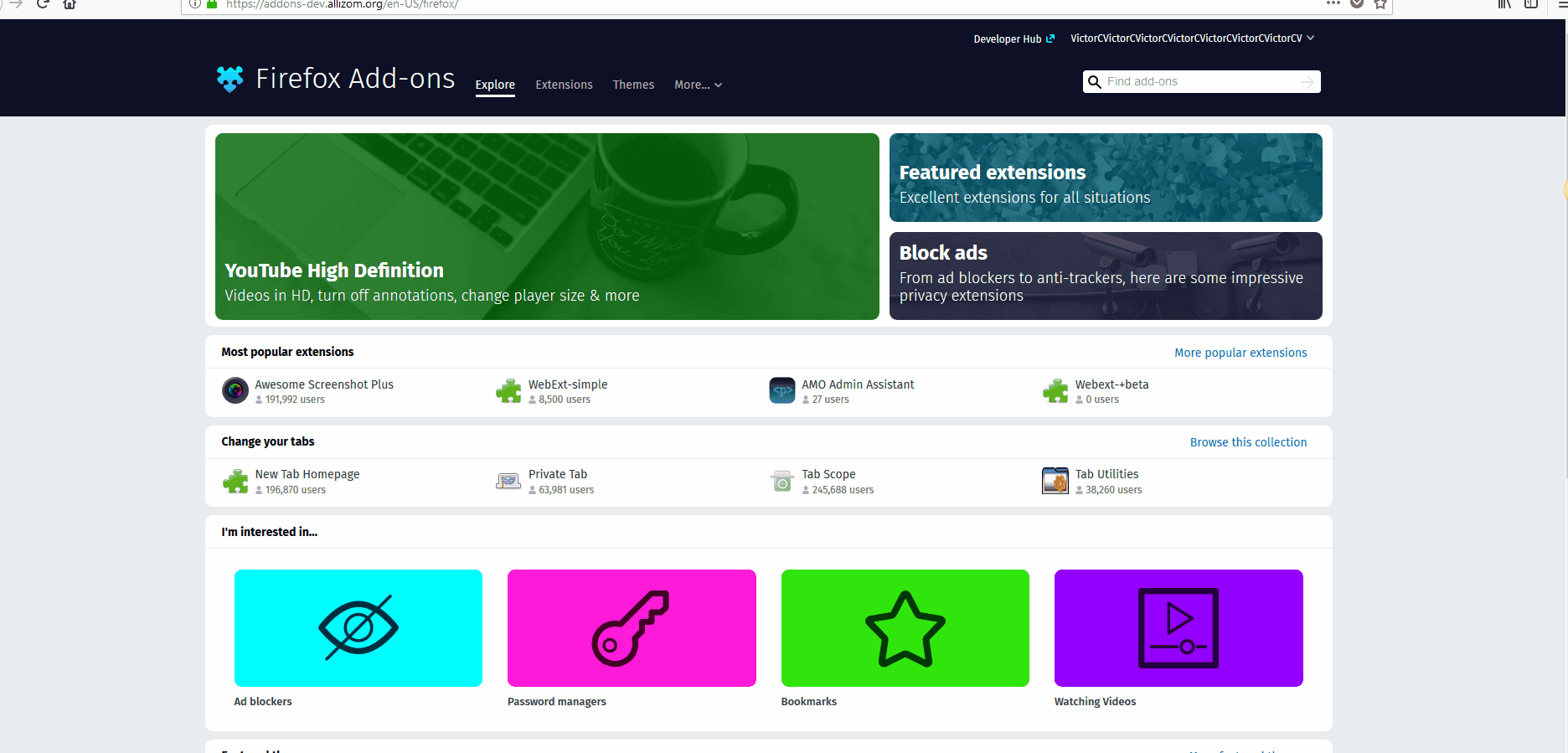Go to the Extensions tab
Screen dimensions: 1568x753
564,85
